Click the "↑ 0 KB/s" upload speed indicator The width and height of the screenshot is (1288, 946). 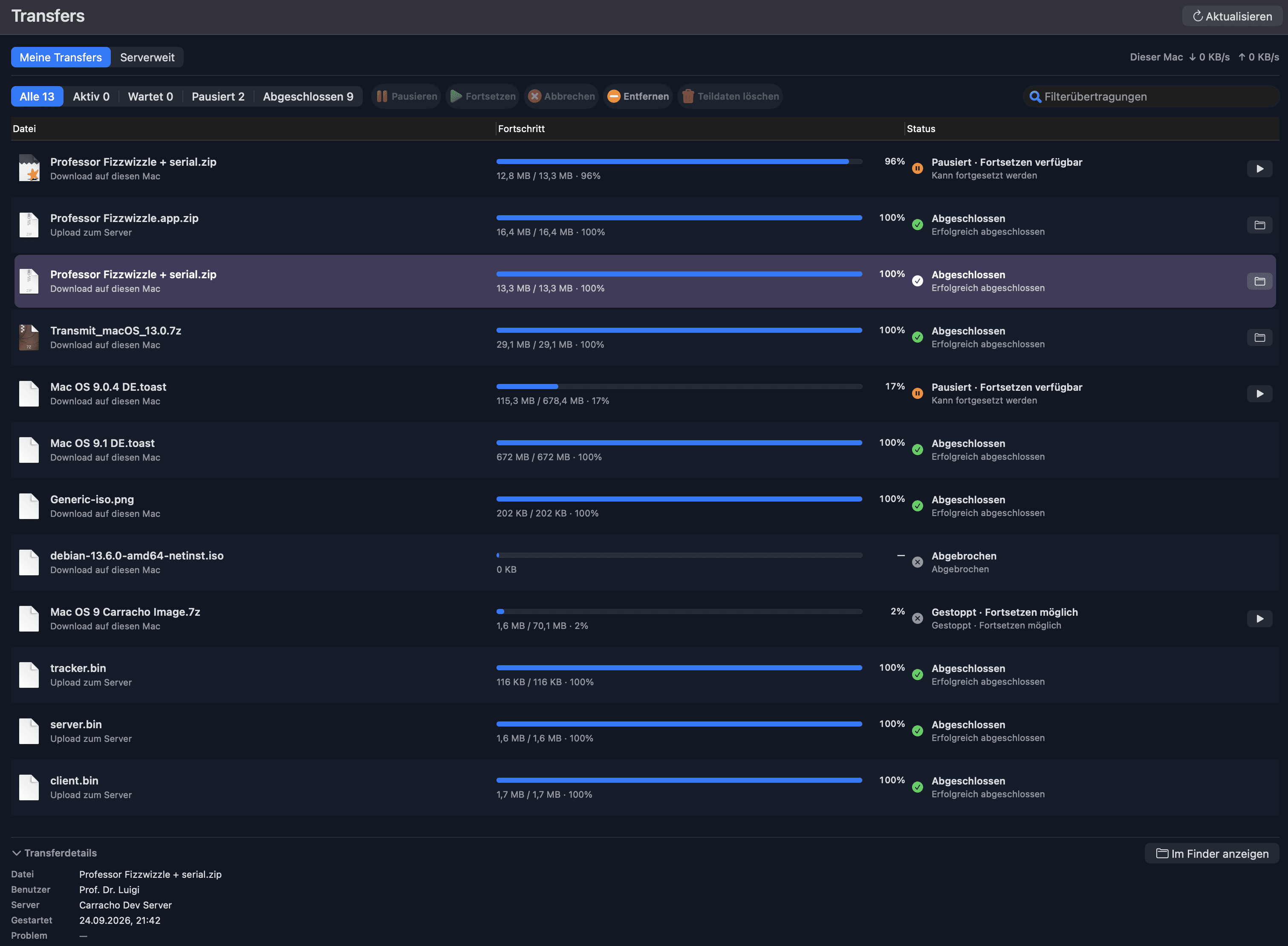click(x=1259, y=57)
